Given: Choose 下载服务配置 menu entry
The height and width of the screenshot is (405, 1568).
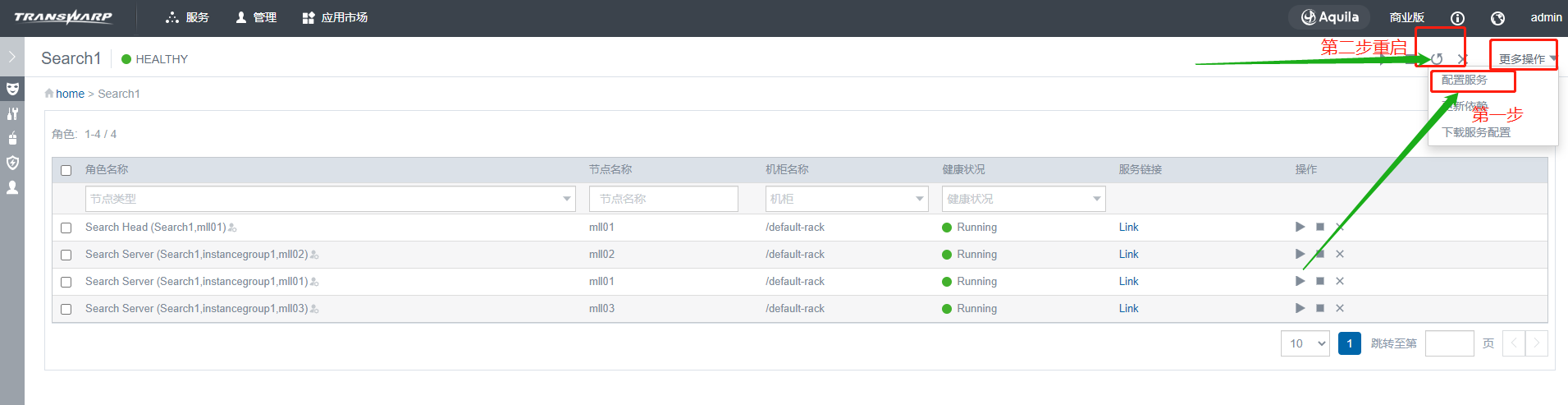Looking at the screenshot, I should (x=1476, y=132).
